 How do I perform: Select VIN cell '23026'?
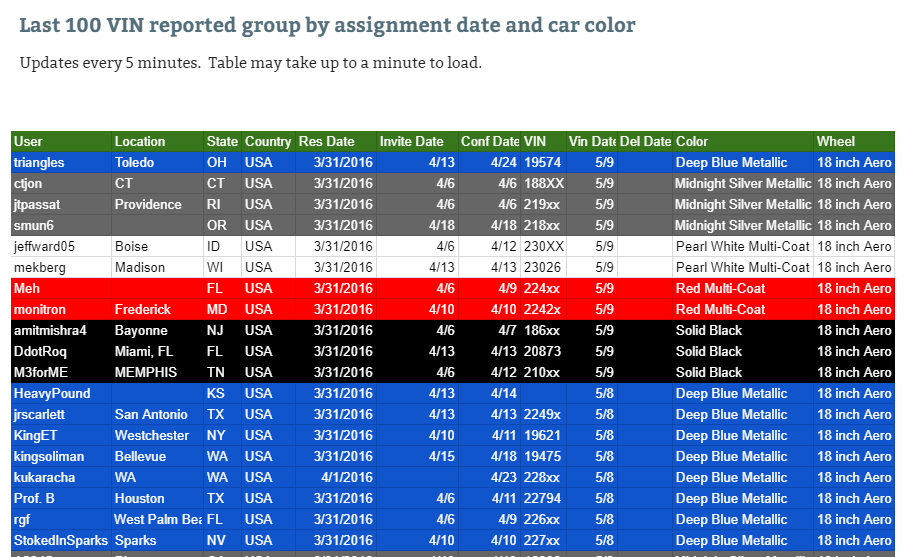543,267
